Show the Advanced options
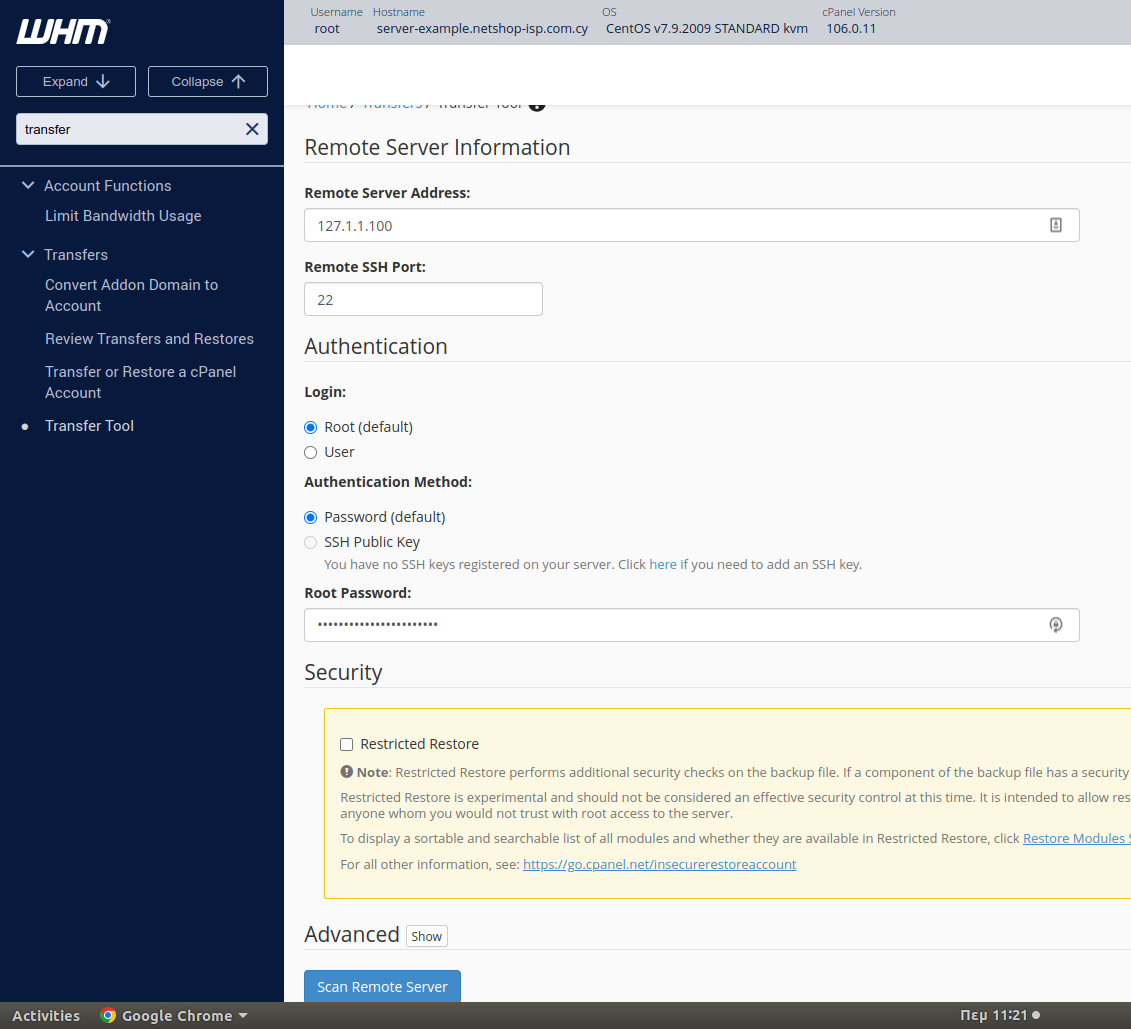The width and height of the screenshot is (1131, 1029). pyautogui.click(x=427, y=936)
